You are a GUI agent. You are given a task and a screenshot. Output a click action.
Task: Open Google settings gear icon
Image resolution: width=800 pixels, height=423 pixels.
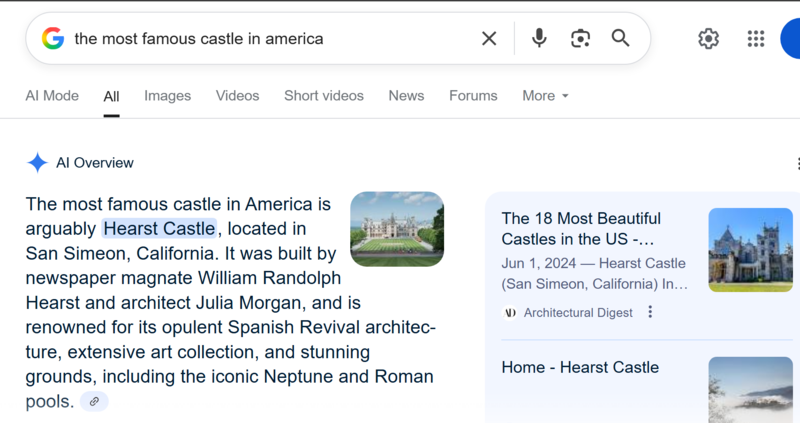(x=708, y=39)
